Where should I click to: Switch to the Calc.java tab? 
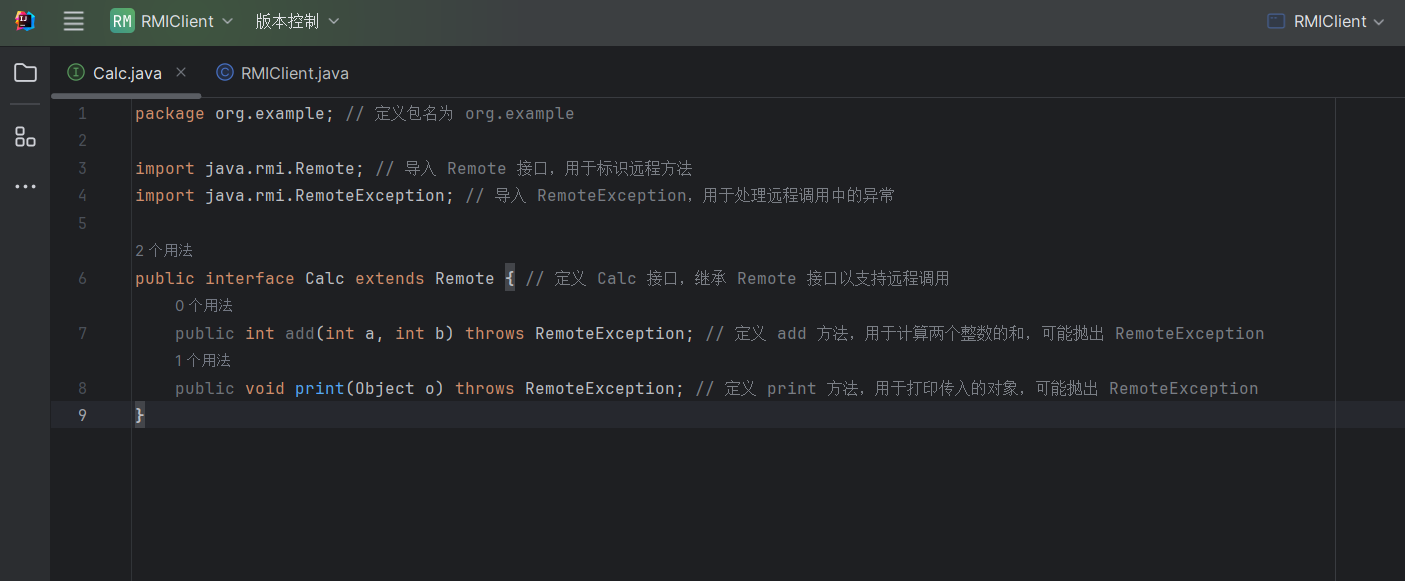127,73
